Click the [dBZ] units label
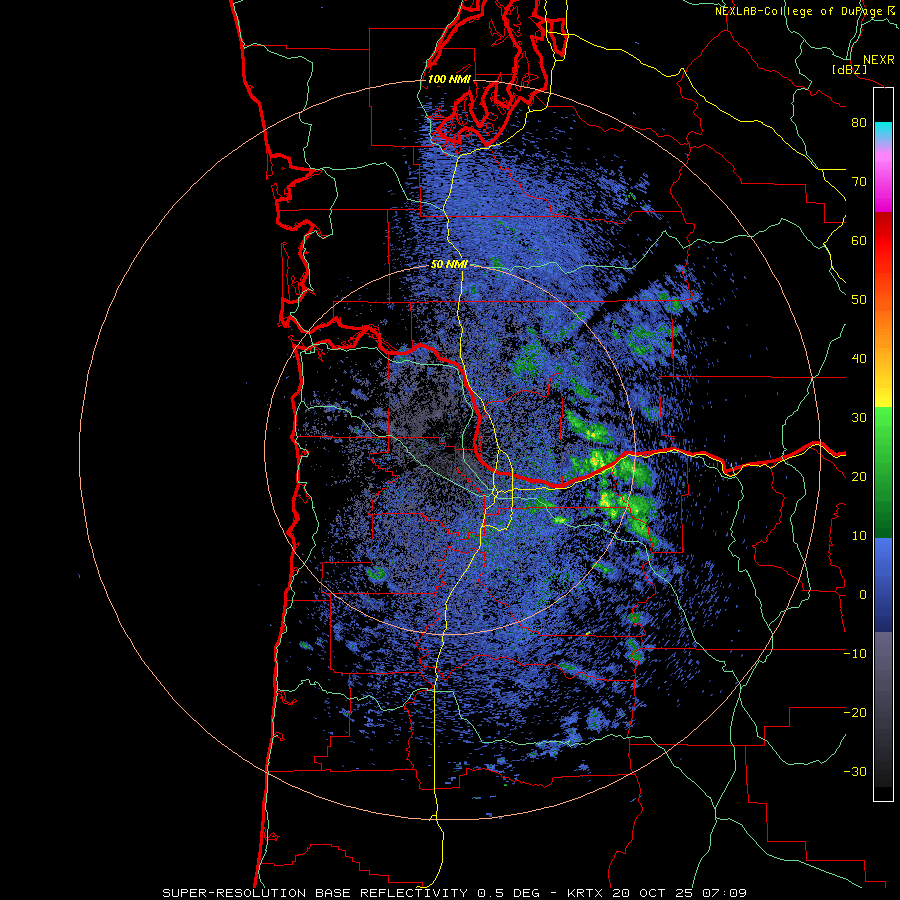Image resolution: width=900 pixels, height=900 pixels. coord(849,69)
